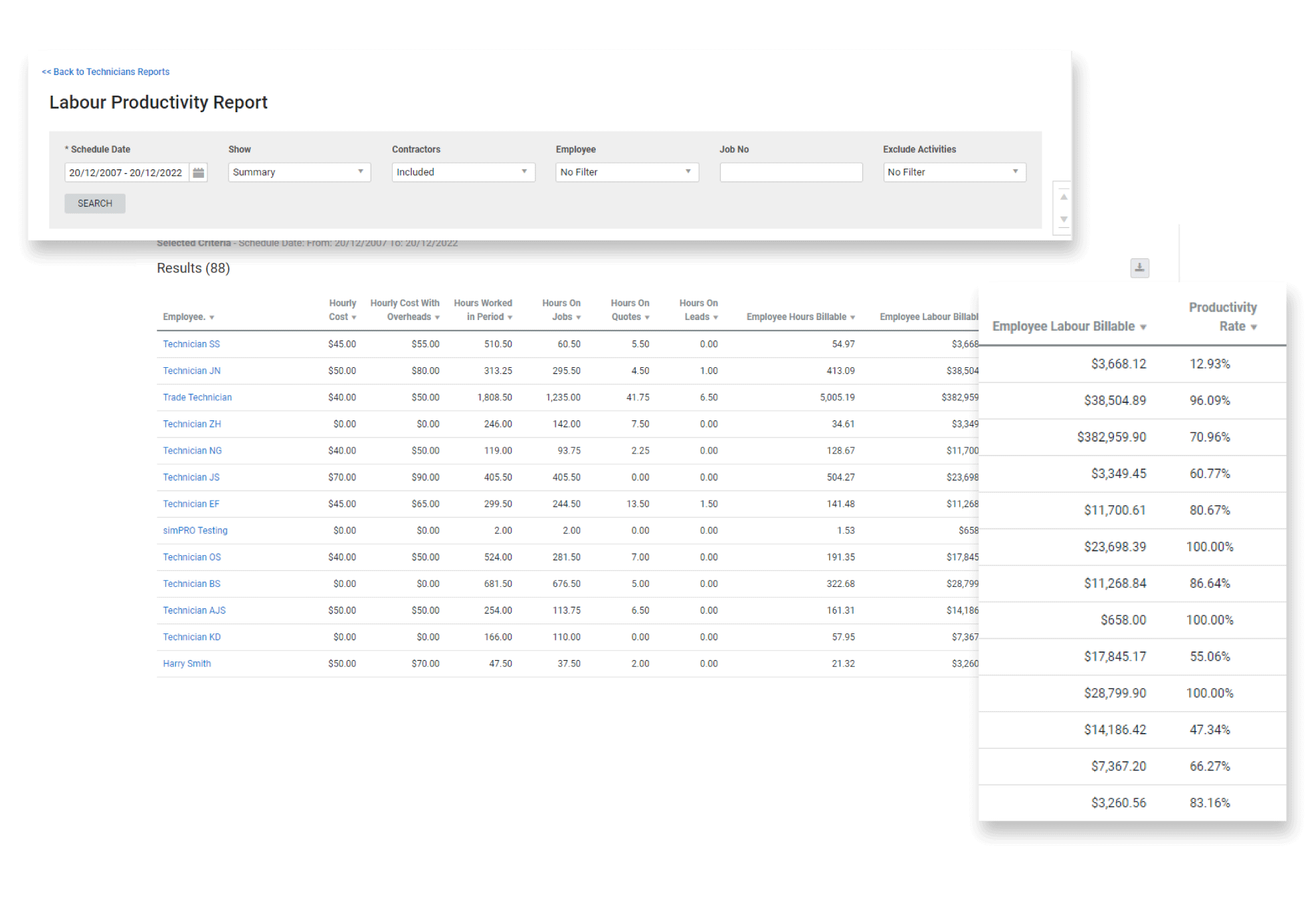Sort Employee Labour Billable arrow in zoomed panel
Image resolution: width=1316 pixels, height=907 pixels.
pos(1143,327)
